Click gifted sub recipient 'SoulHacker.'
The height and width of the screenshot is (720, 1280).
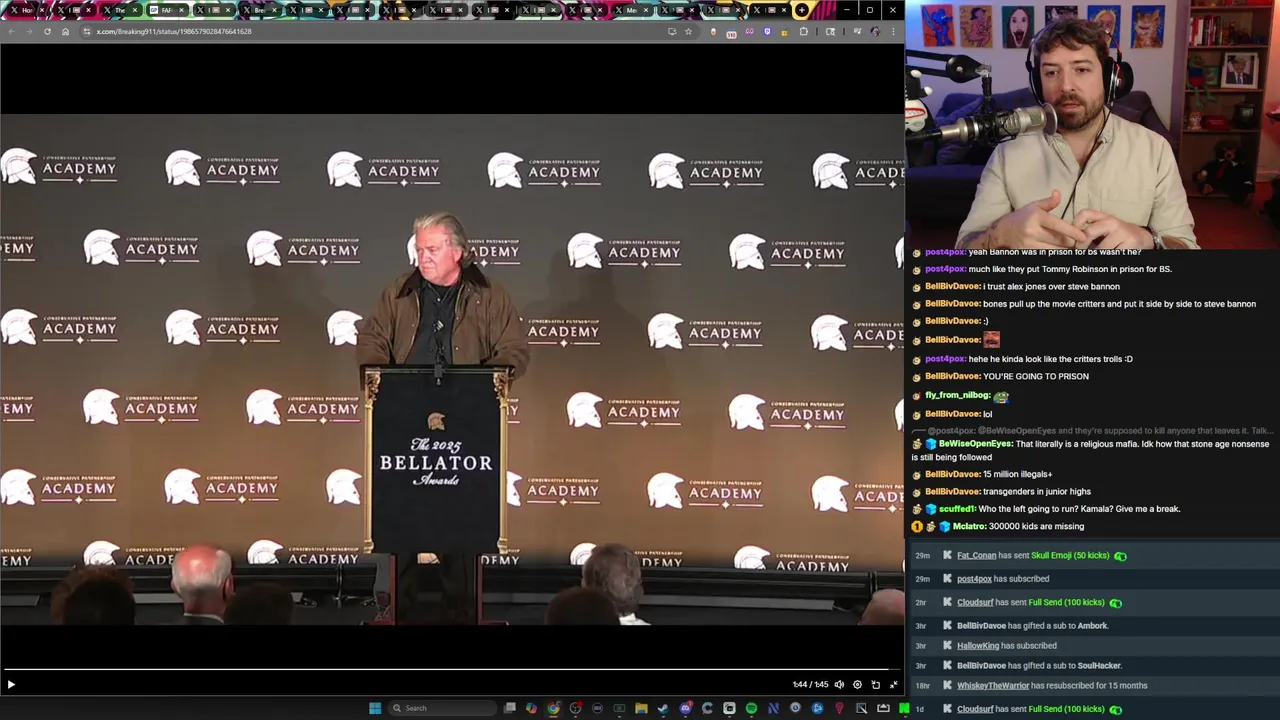click(x=1100, y=666)
